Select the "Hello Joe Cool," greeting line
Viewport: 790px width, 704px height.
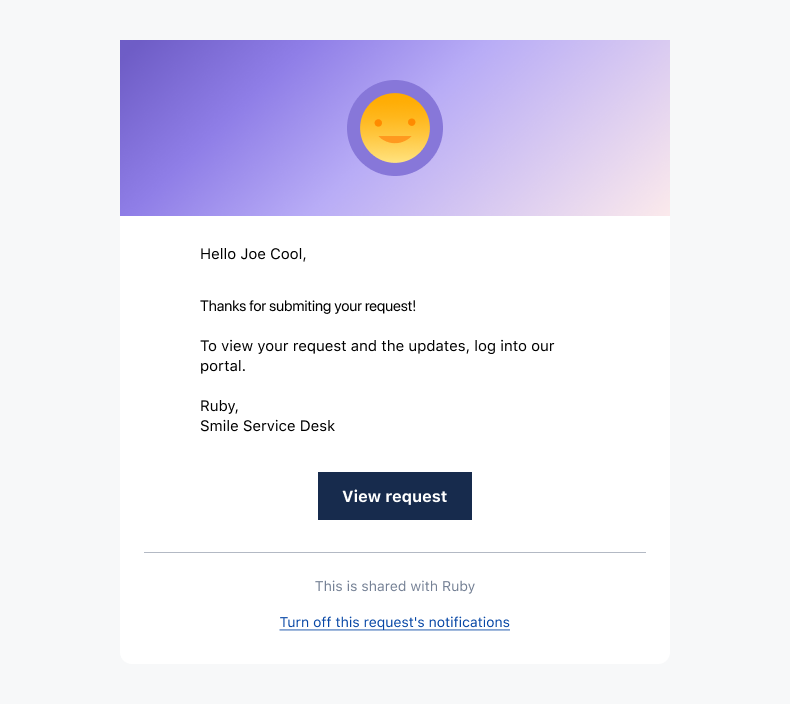[x=253, y=254]
